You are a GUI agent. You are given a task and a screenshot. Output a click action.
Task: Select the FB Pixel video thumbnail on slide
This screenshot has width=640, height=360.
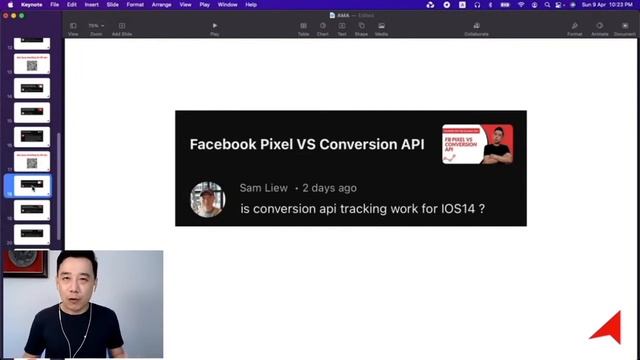(x=478, y=144)
